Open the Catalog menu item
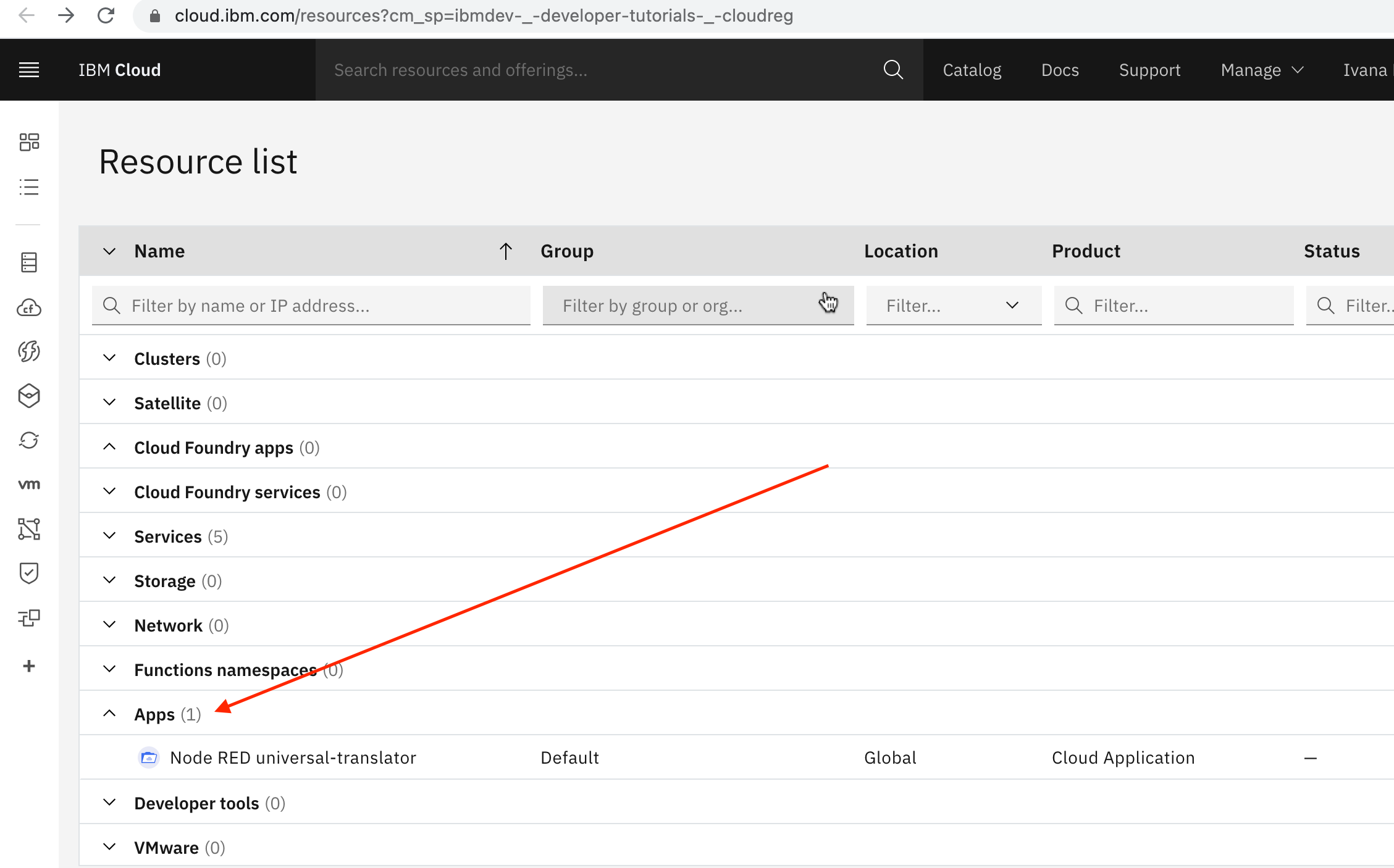This screenshot has height=868, width=1394. tap(972, 70)
